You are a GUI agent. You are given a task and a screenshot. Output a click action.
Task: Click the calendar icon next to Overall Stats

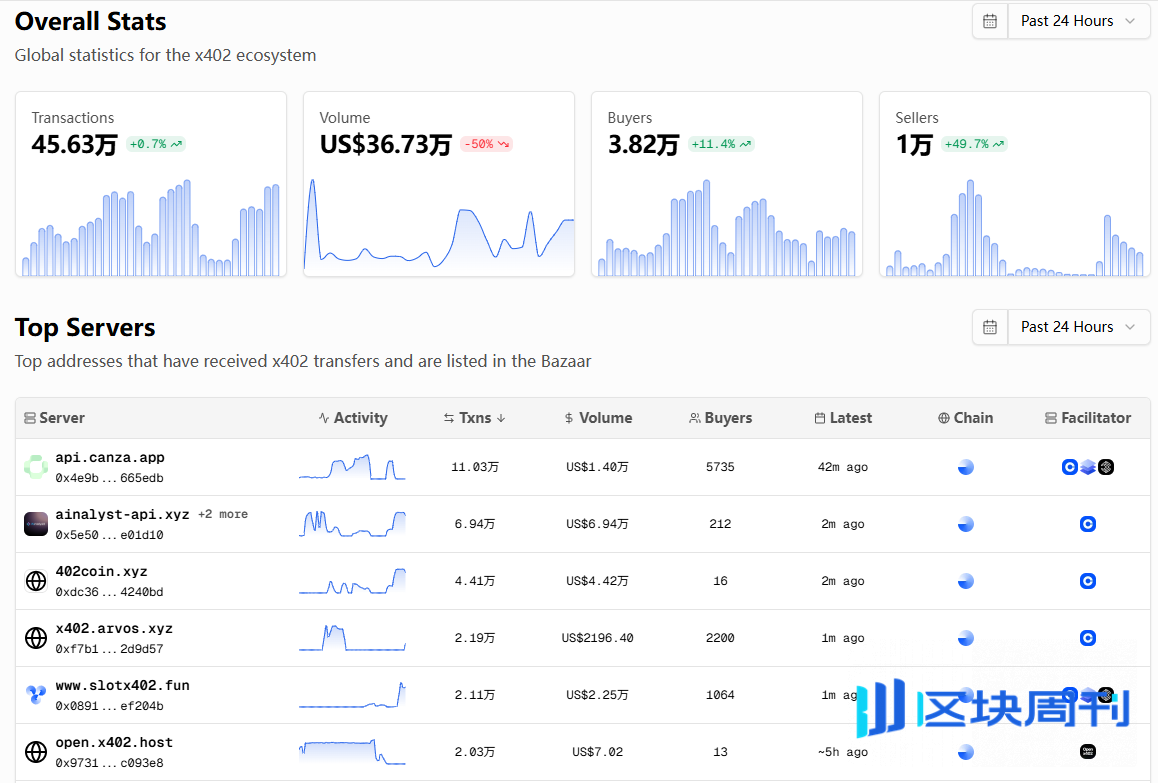[989, 21]
